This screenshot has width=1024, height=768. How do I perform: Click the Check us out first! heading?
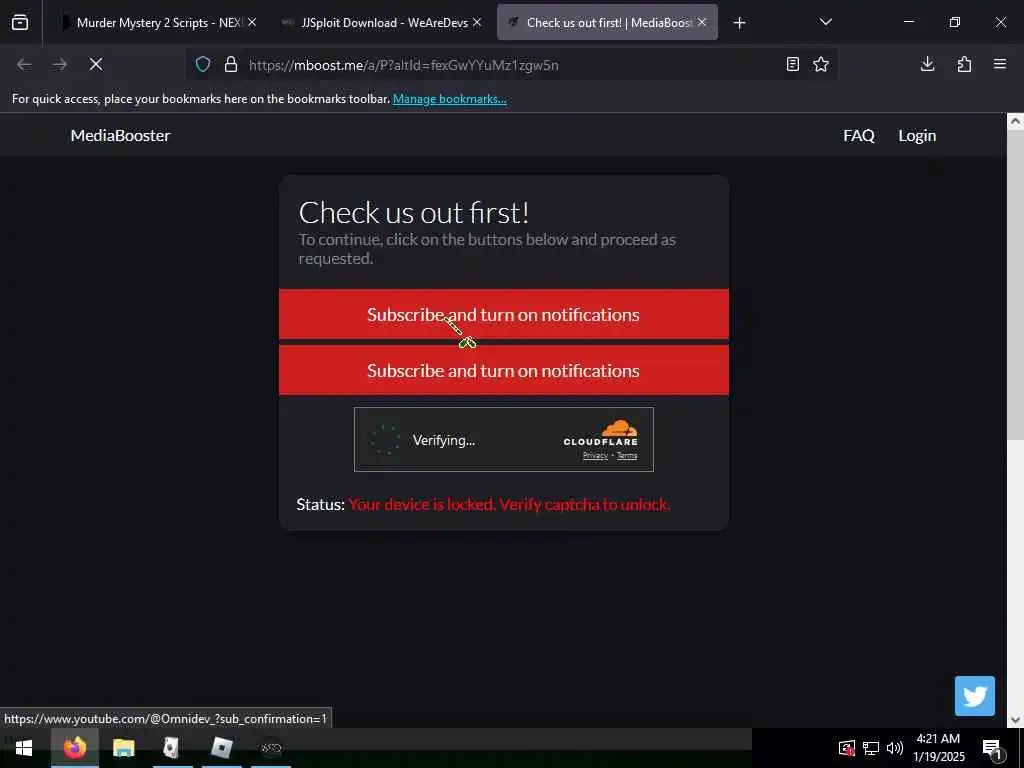[x=413, y=212]
